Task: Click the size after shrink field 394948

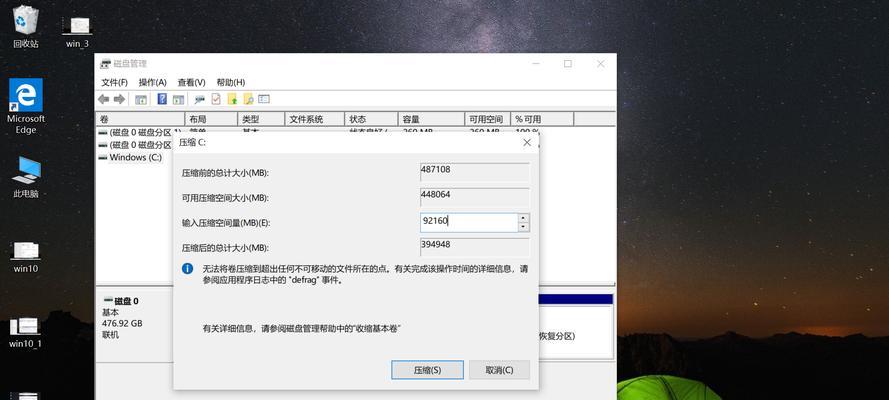Action: point(475,247)
